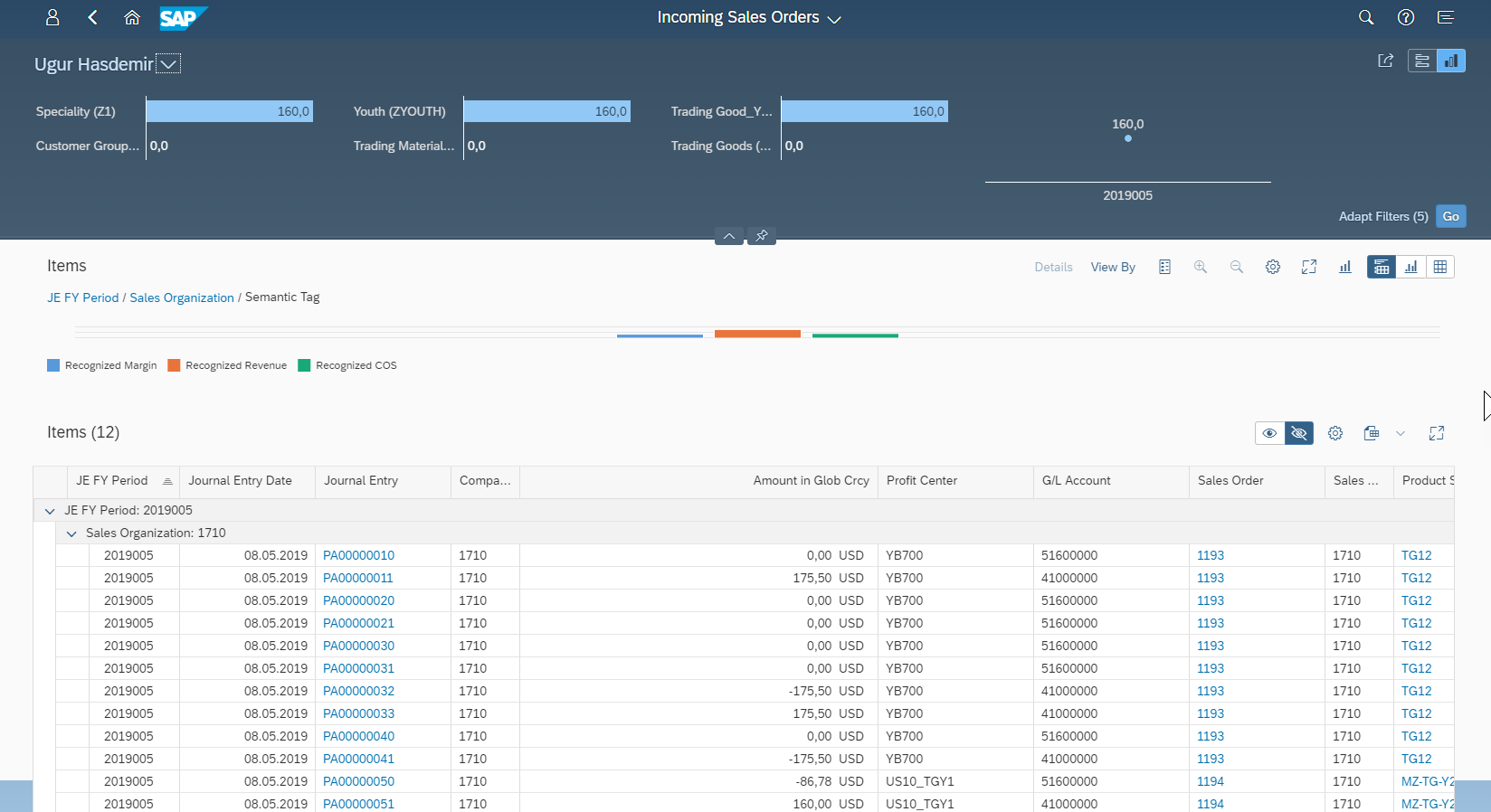This screenshot has width=1491, height=812.
Task: Collapse the Sales Organization: 1710 group
Action: click(x=71, y=533)
